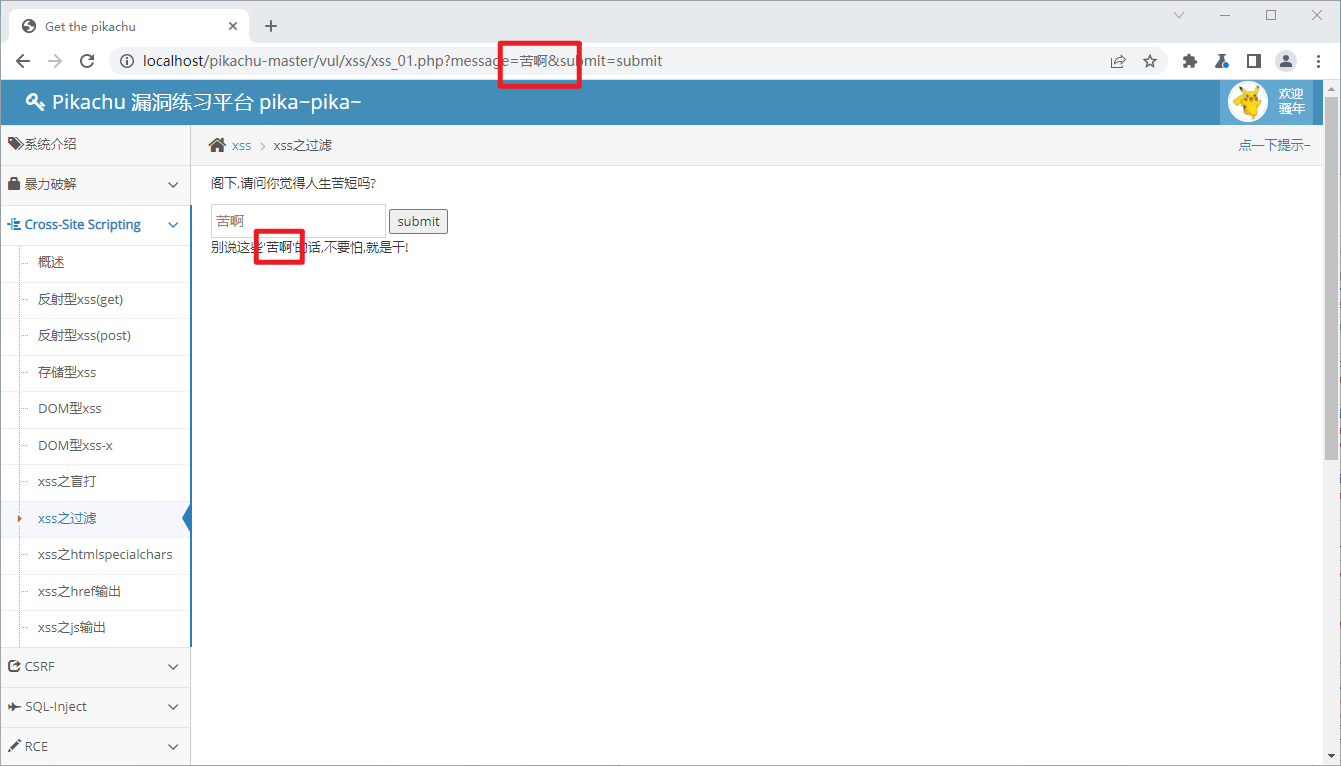Click the message text input field
This screenshot has width=1341, height=766.
click(x=298, y=221)
